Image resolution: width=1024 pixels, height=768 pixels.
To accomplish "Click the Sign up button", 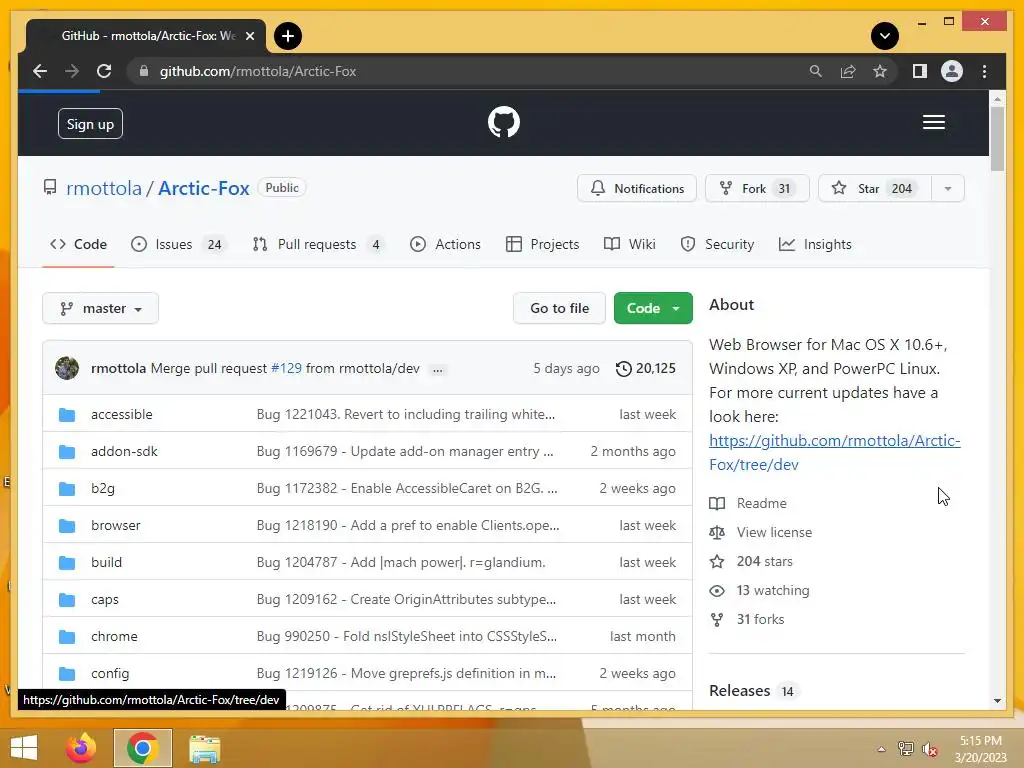I will [90, 124].
